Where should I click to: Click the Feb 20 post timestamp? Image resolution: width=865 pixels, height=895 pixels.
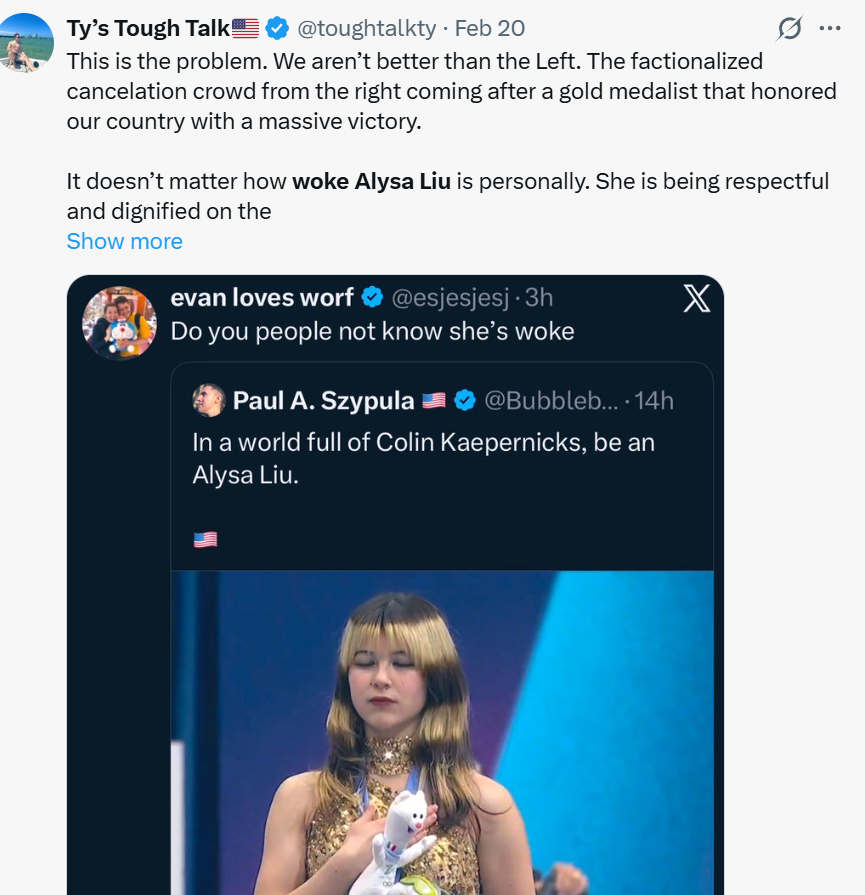(490, 29)
